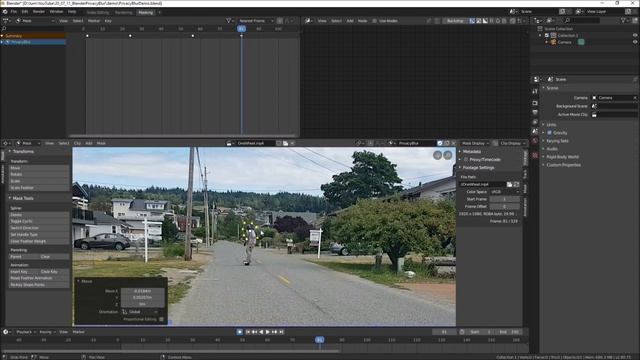Open the Scene properties tab icon
The width and height of the screenshot is (640, 360).
(x=535, y=131)
